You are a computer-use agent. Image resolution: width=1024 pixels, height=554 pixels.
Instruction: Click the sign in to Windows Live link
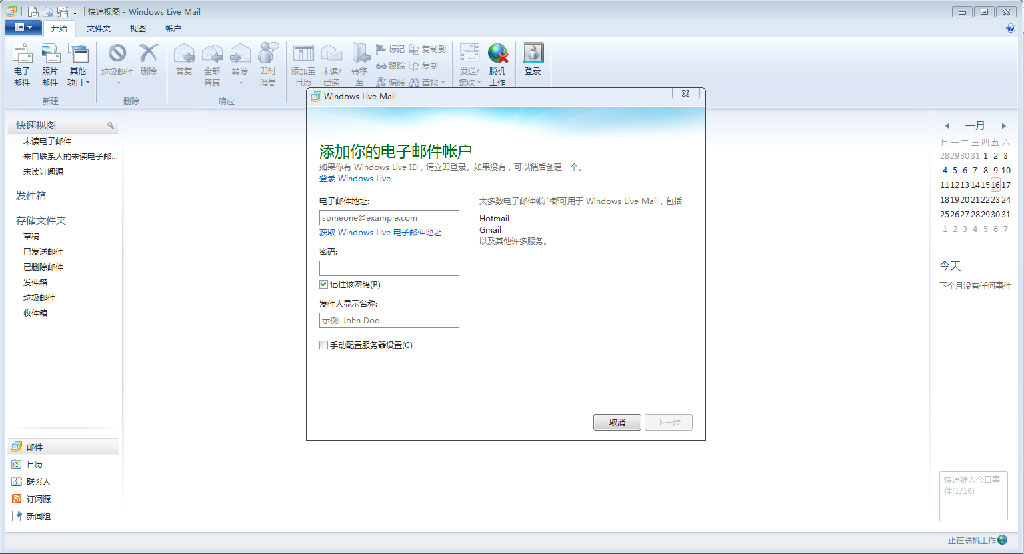pos(355,178)
